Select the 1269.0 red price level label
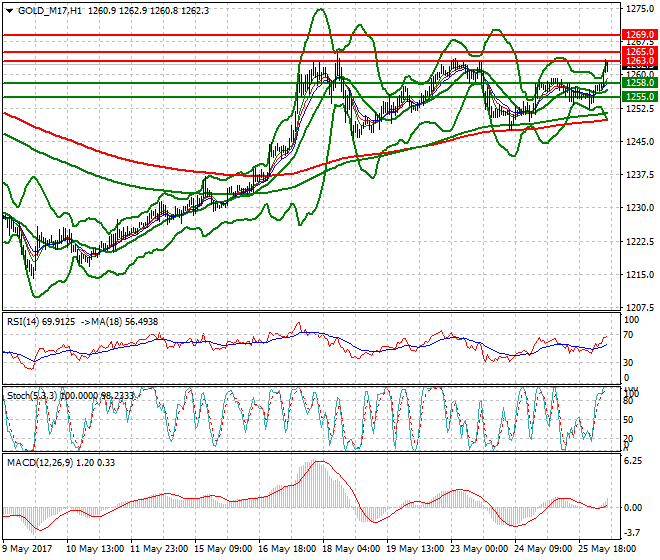Screen dimensions: 660x560 [639, 35]
